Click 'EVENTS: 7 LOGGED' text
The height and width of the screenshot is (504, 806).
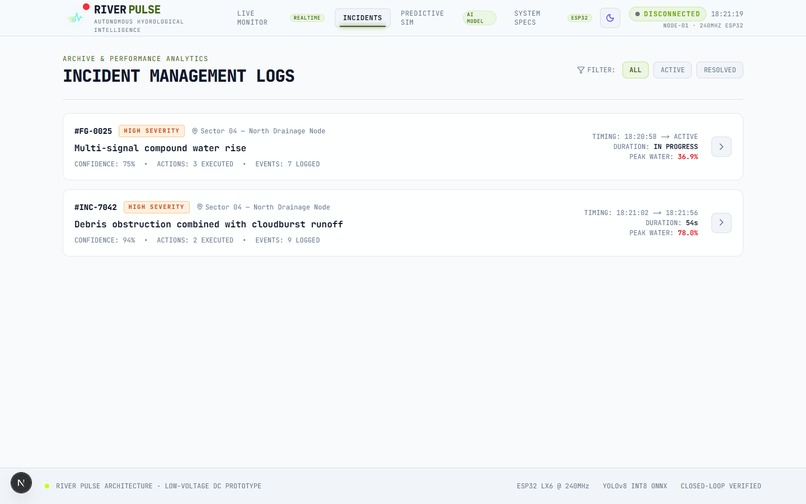[287, 164]
